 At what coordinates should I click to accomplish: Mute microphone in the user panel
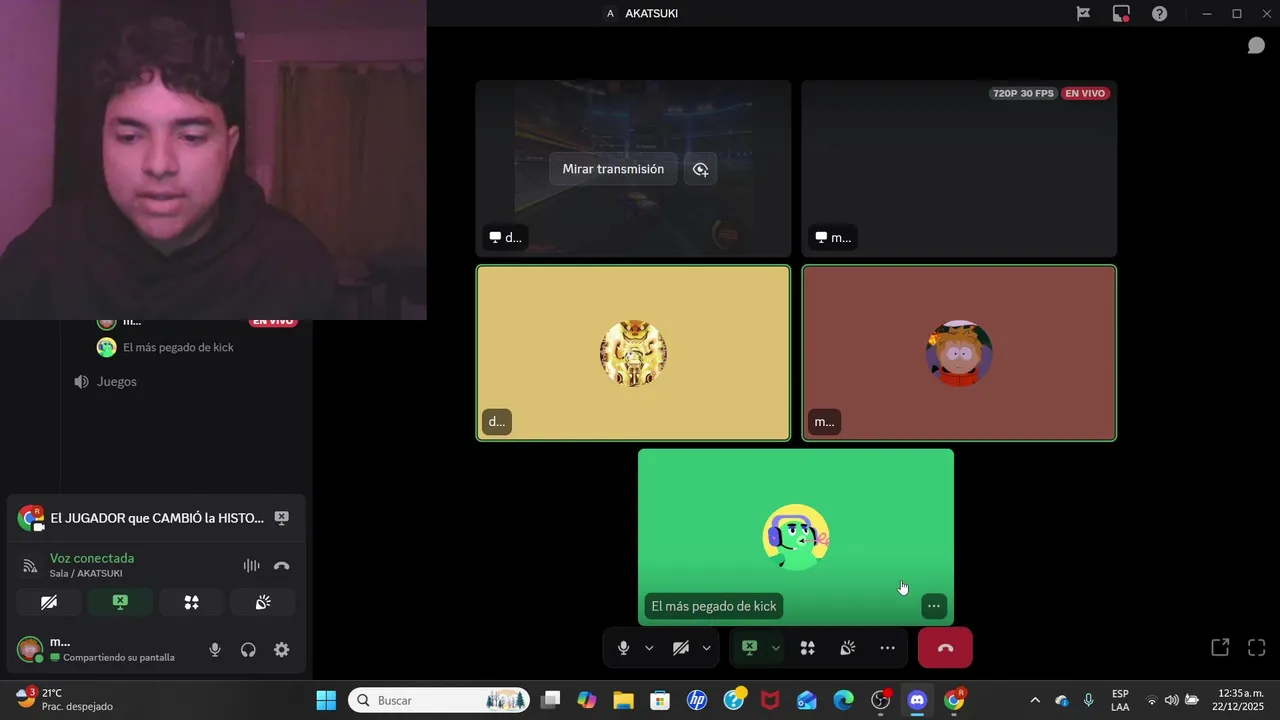(214, 650)
